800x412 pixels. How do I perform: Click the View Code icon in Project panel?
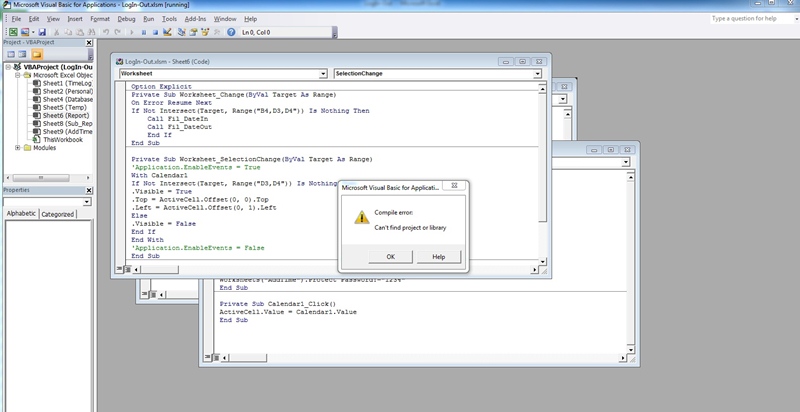[10, 55]
